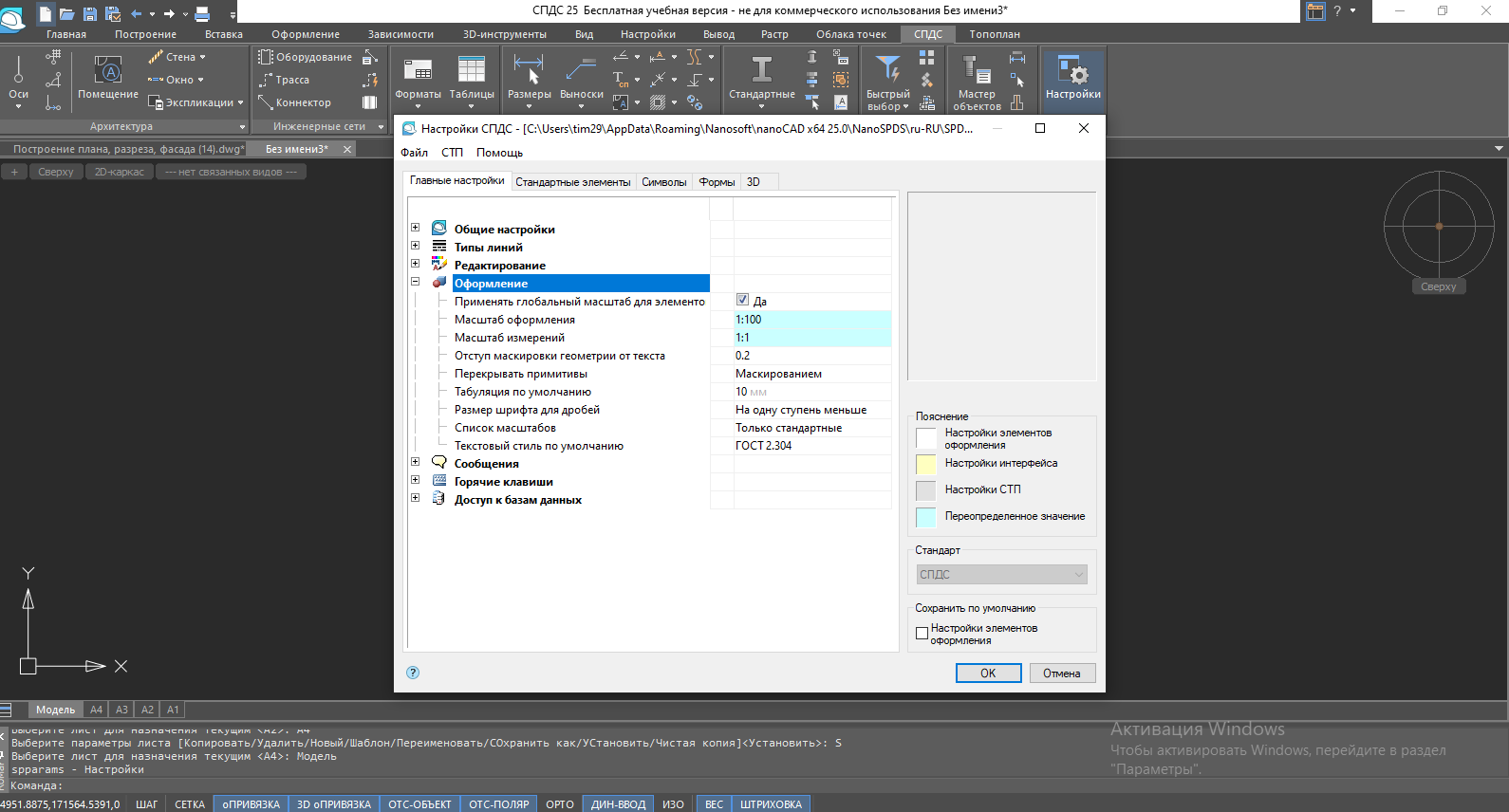Enable save default Настройки элементов оформления checkbox
1509x812 pixels.
[922, 633]
